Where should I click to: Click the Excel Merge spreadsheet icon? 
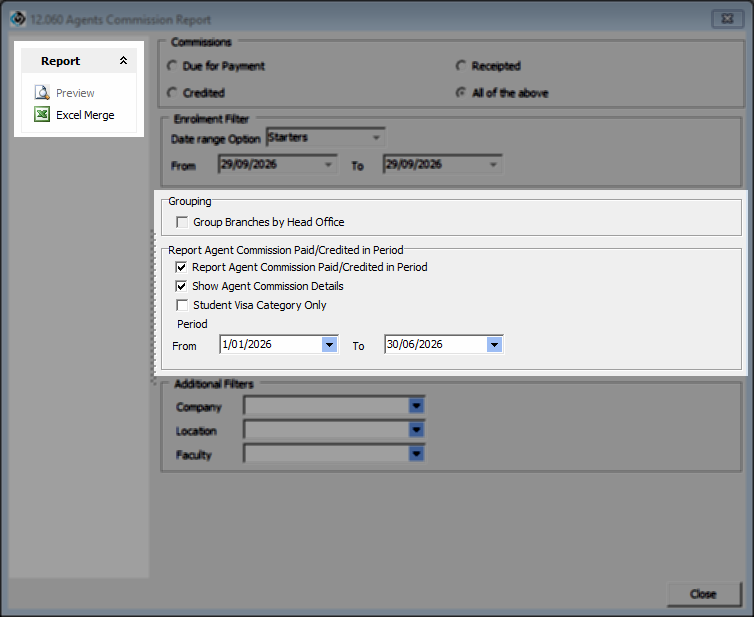point(42,114)
